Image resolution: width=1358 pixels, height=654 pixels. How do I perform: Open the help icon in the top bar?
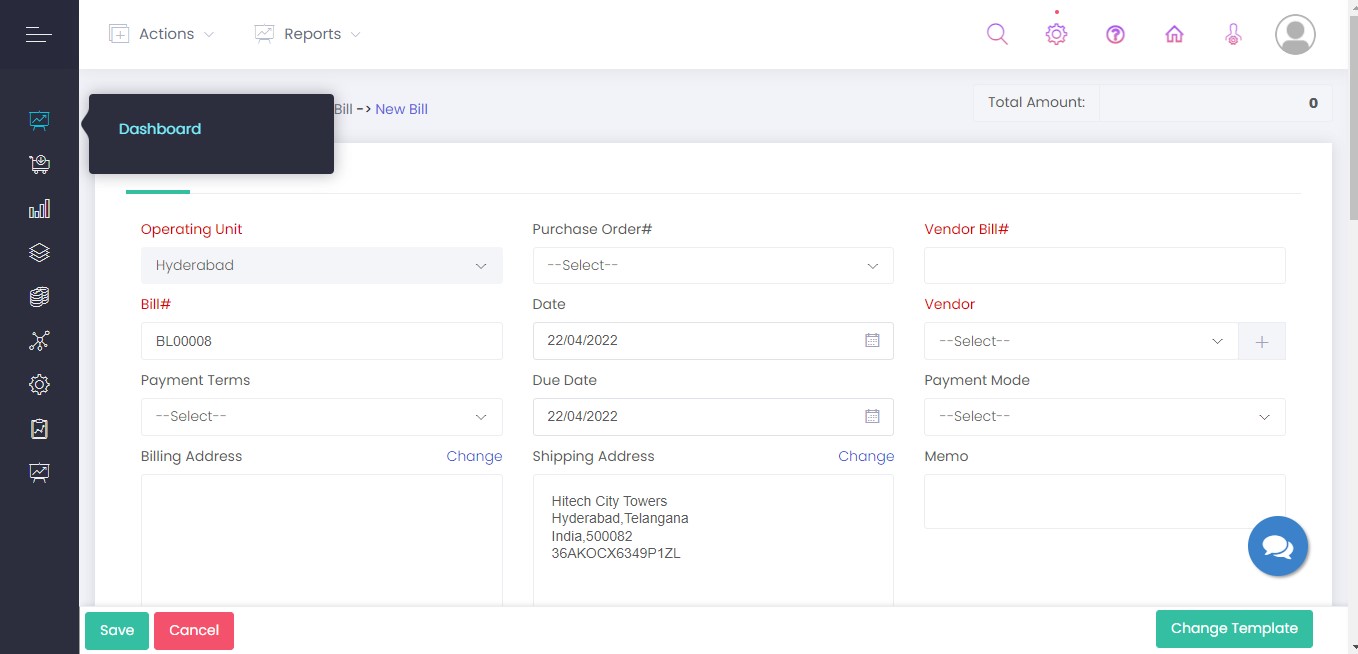pyautogui.click(x=1115, y=33)
